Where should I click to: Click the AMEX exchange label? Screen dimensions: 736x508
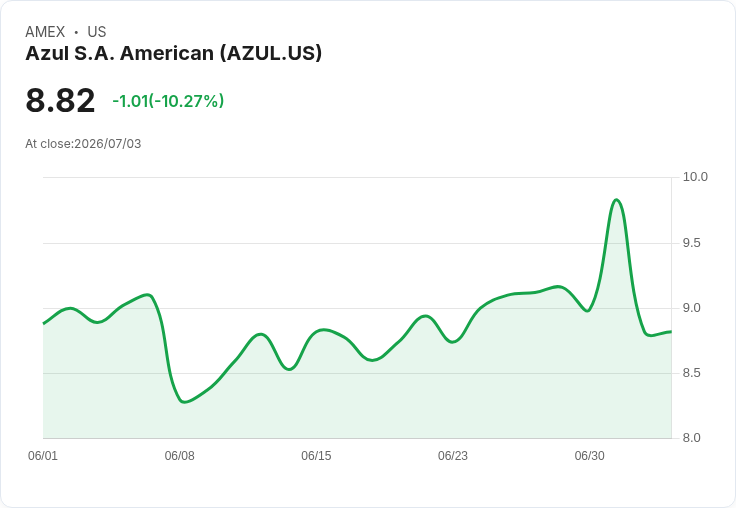[x=45, y=32]
